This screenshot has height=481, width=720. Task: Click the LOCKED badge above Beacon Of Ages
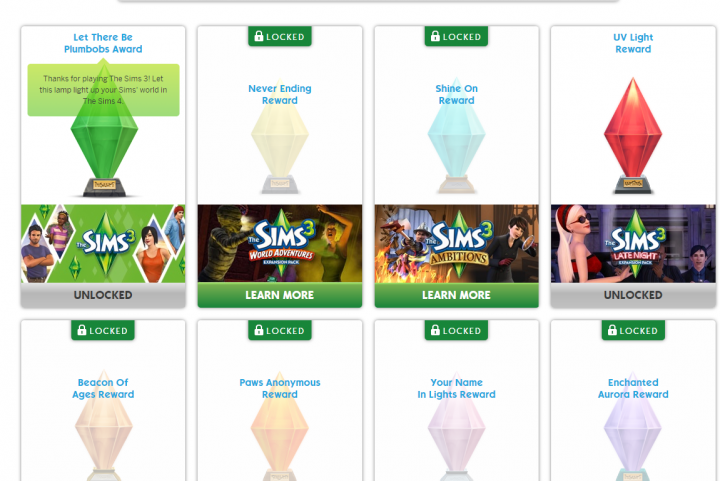coord(103,330)
